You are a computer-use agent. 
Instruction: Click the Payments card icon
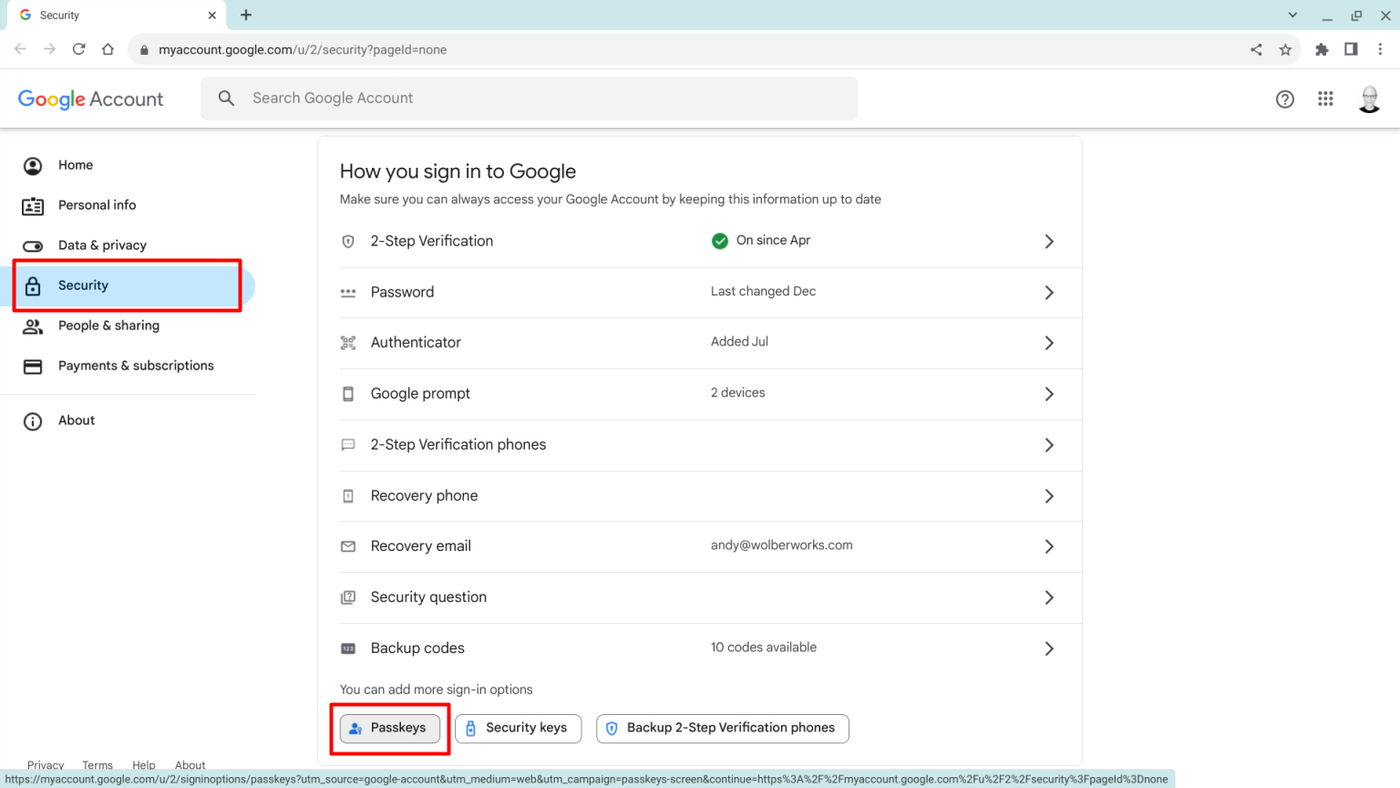click(x=33, y=366)
